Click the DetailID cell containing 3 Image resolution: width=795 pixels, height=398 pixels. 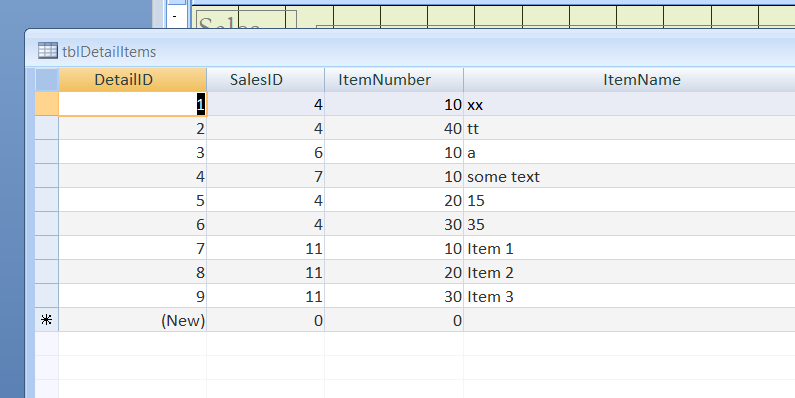[x=133, y=152]
